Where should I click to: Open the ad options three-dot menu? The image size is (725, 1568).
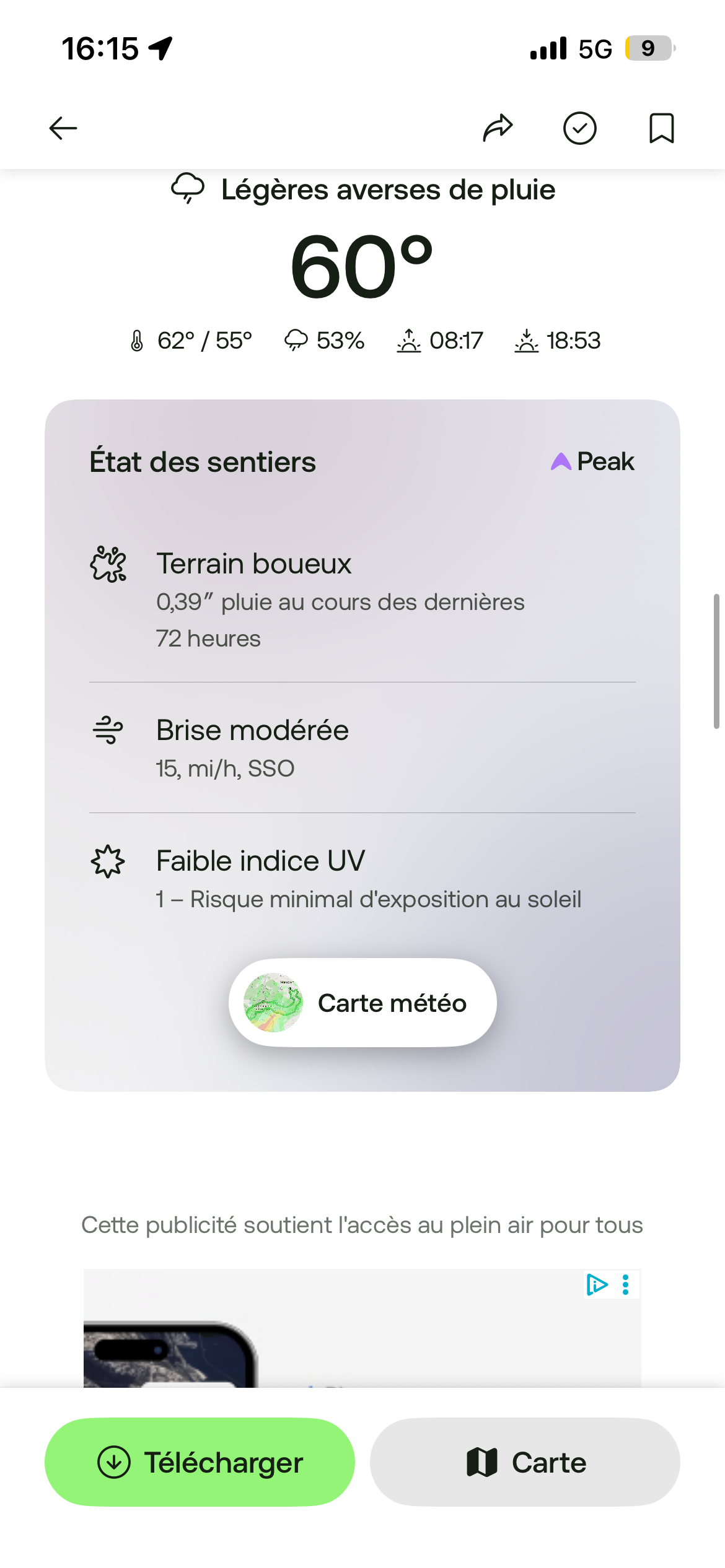click(626, 1284)
